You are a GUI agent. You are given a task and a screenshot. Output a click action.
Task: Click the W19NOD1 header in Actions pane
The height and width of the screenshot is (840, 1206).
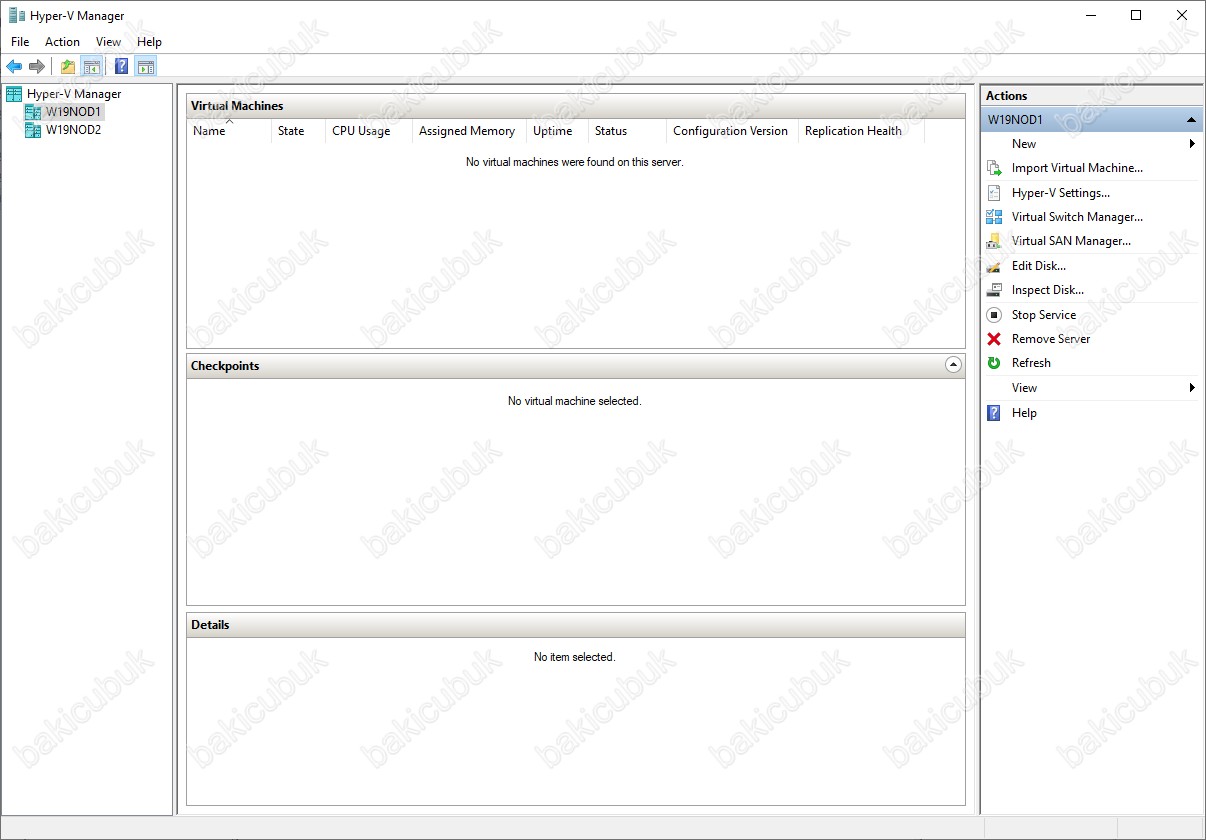click(1092, 120)
